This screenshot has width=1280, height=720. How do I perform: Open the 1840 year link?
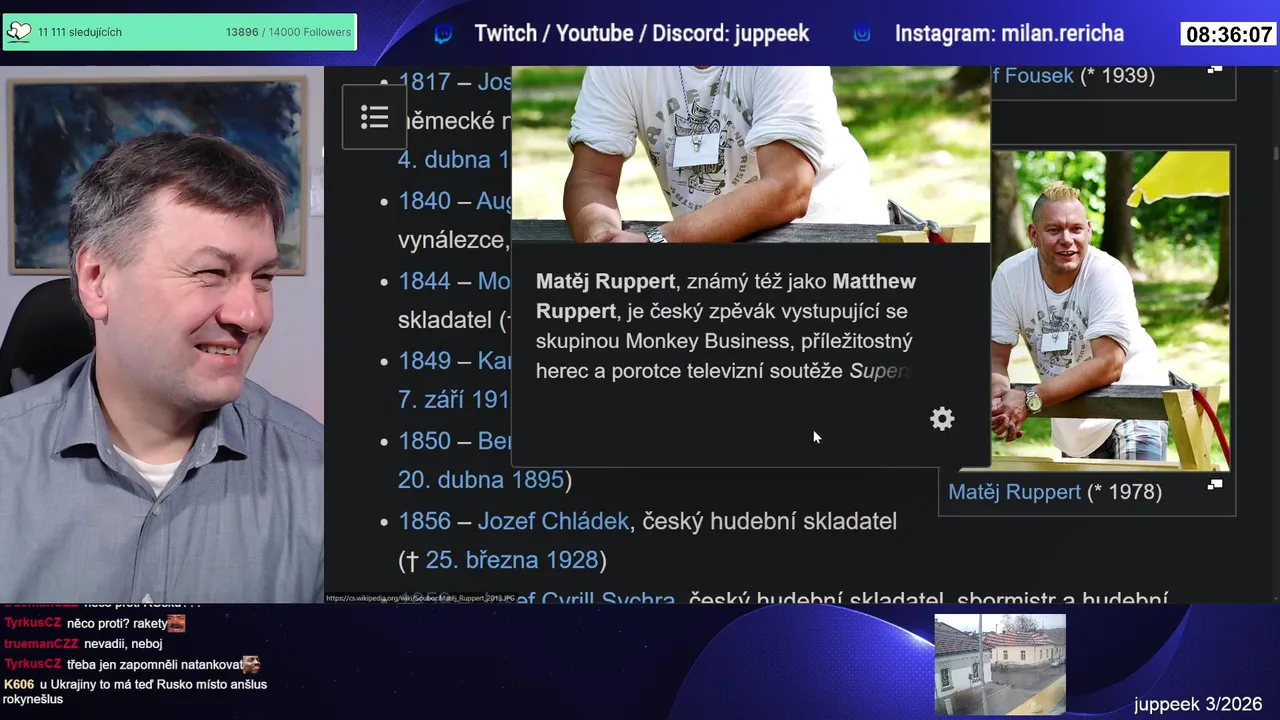[424, 201]
